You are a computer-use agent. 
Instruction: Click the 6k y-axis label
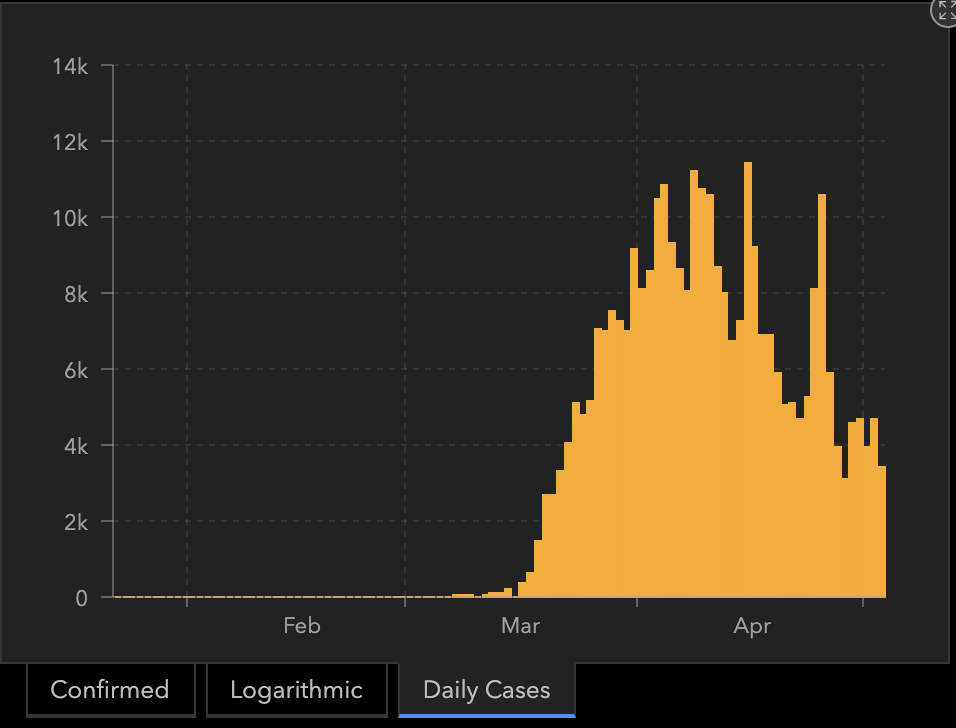[76, 370]
